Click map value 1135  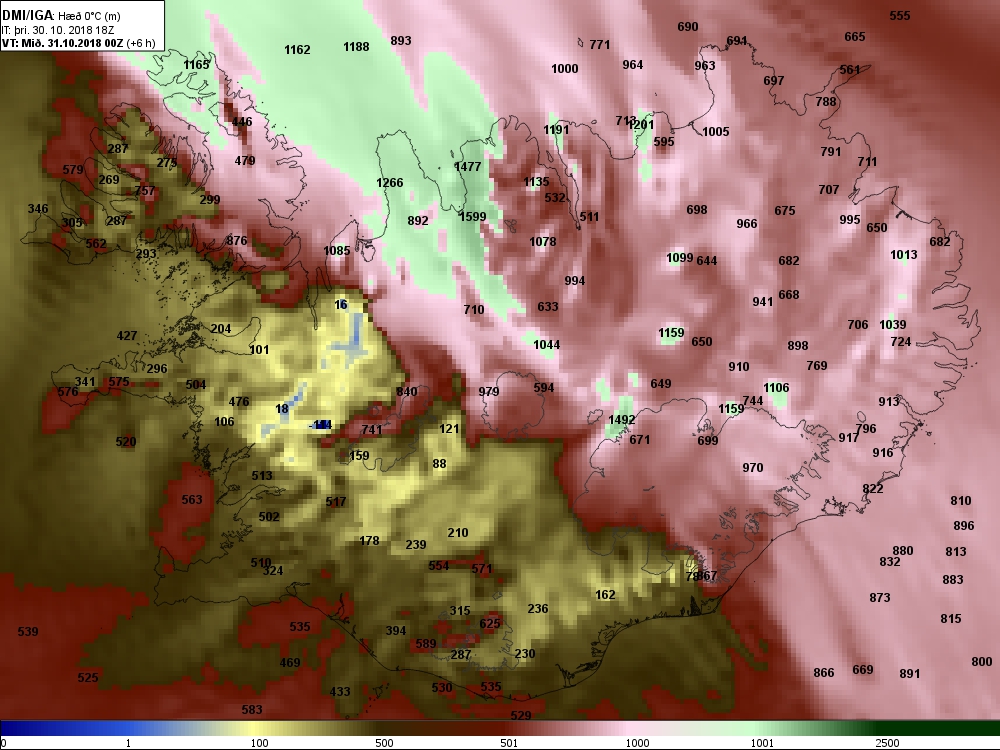click(x=536, y=182)
